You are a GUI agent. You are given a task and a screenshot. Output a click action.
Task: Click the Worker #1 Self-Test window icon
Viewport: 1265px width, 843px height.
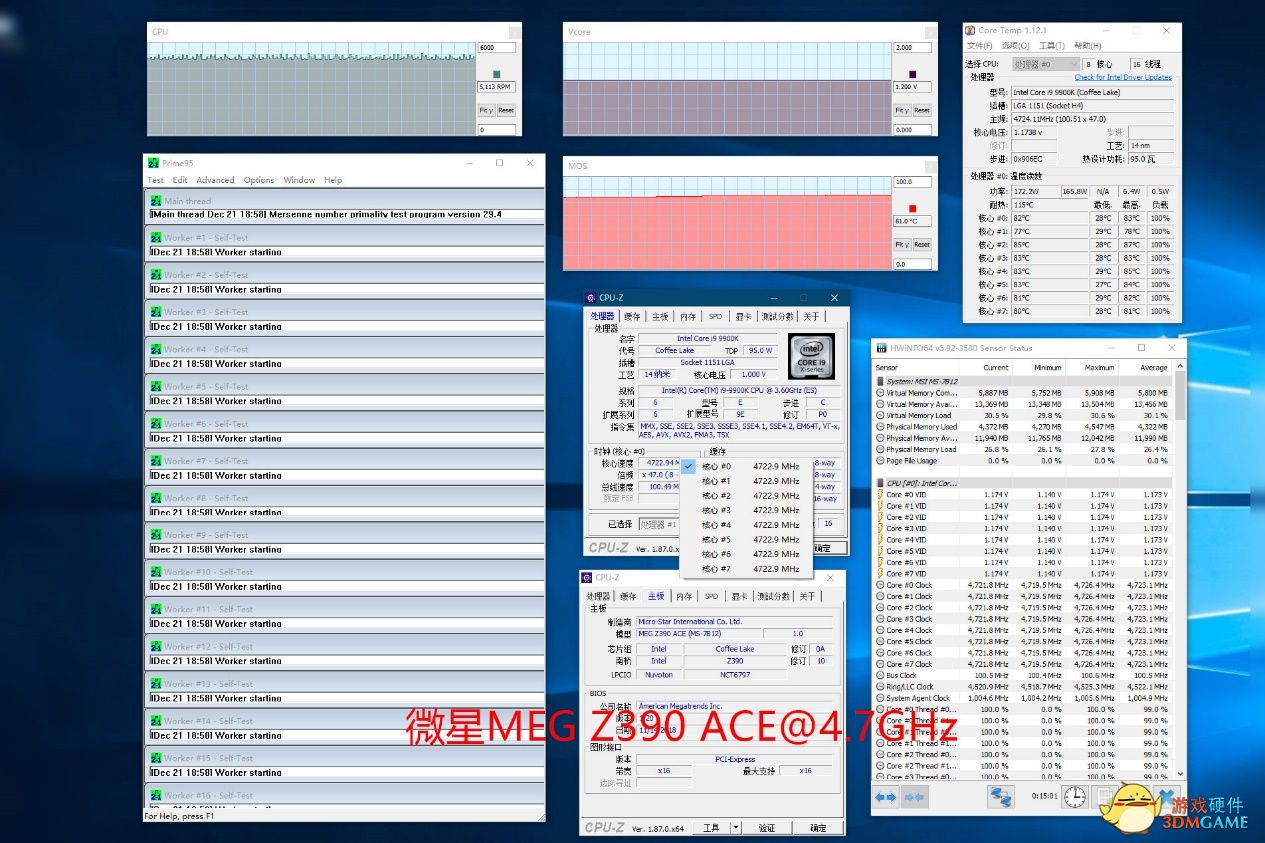(154, 238)
